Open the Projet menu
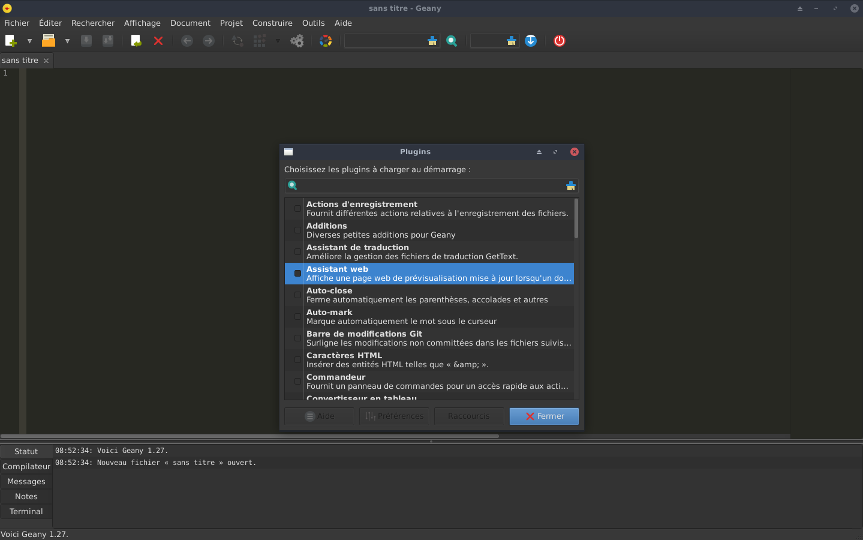Viewport: 863px width, 540px height. (231, 23)
